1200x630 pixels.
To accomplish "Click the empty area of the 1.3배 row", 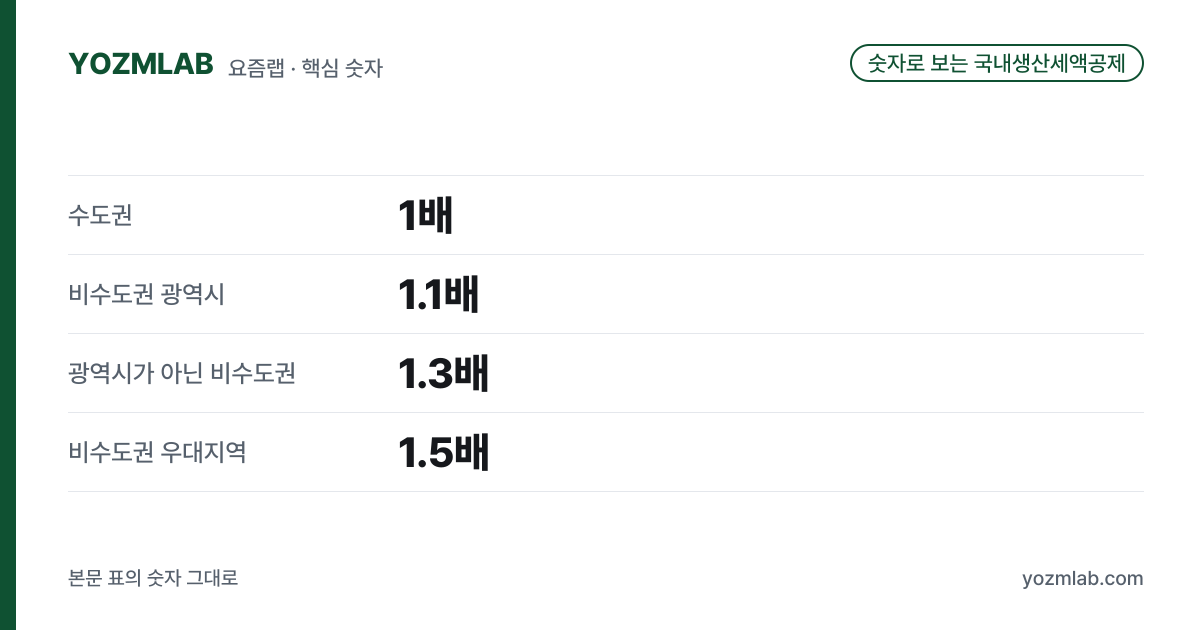I will [815, 373].
